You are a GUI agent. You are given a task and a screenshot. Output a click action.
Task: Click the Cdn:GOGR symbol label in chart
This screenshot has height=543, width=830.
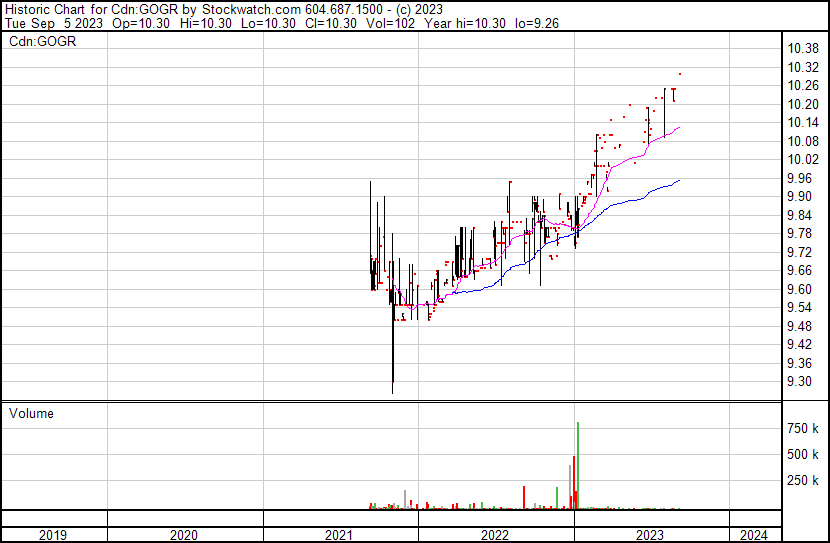[43, 42]
